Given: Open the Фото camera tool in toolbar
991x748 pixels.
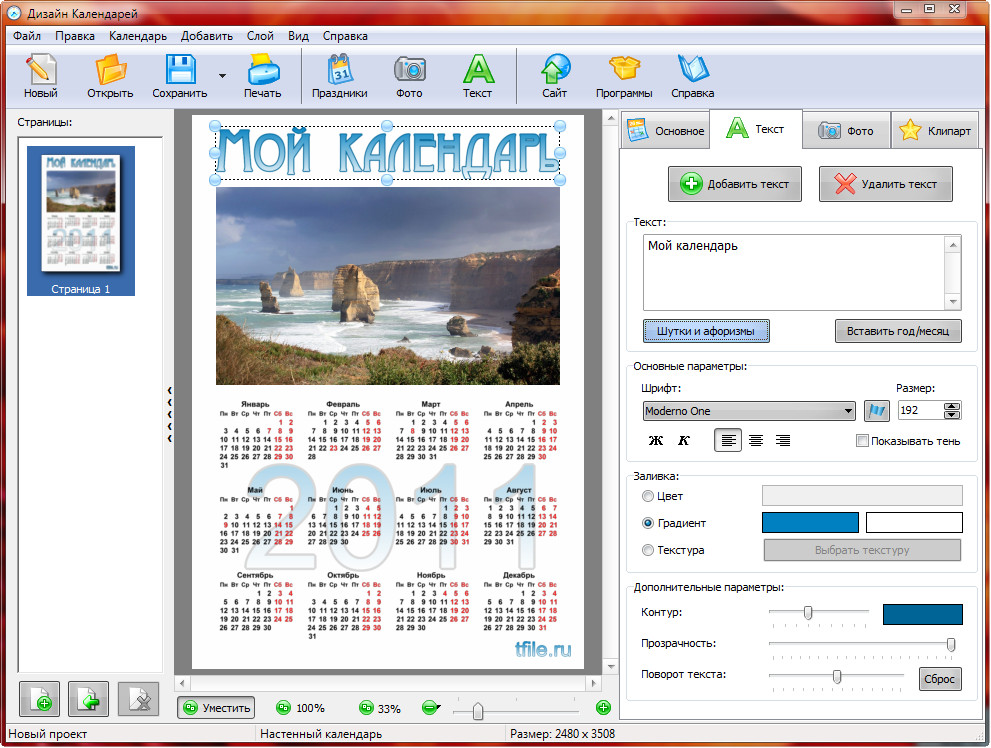Looking at the screenshot, I should coord(409,75).
